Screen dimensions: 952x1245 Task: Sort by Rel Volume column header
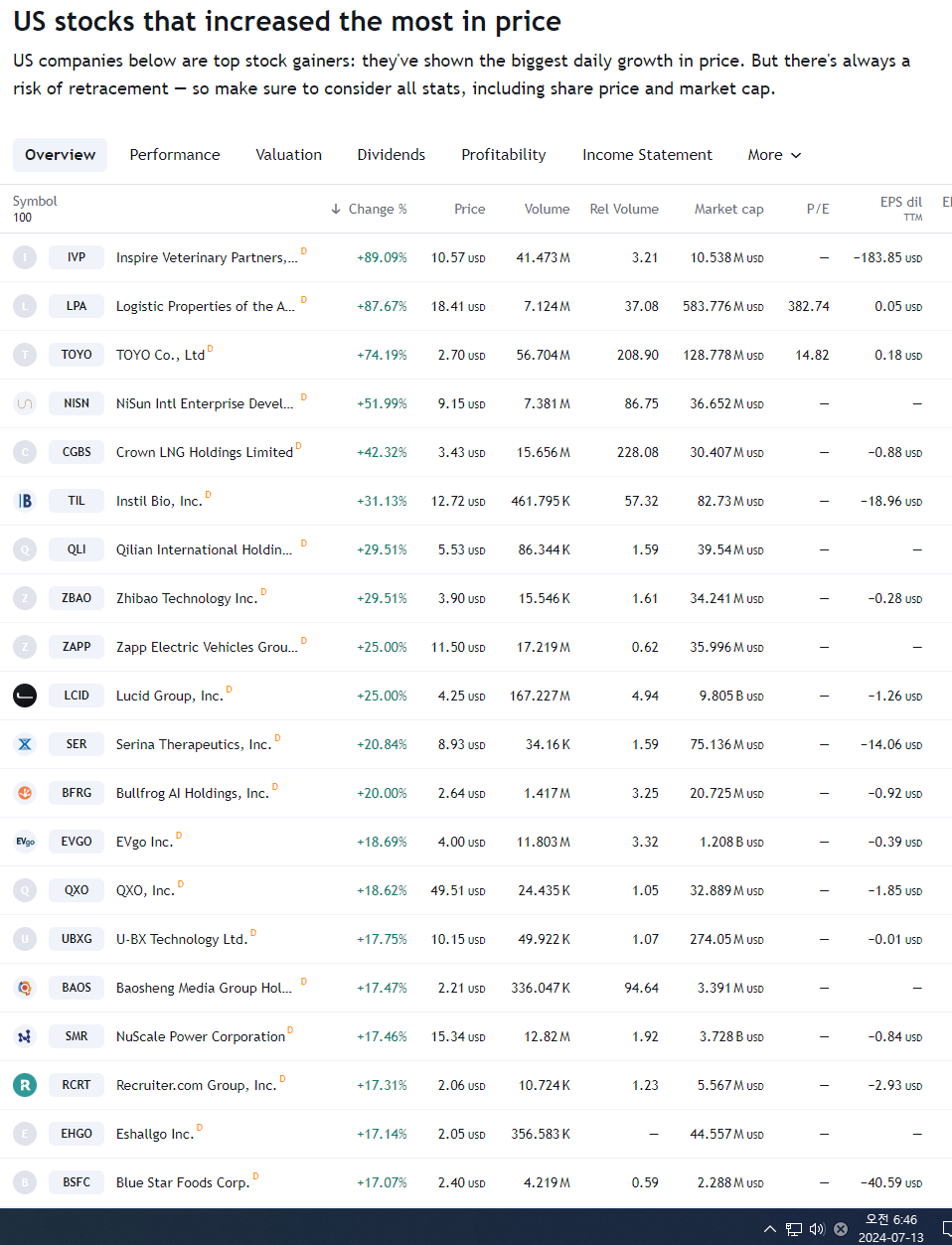[x=624, y=209]
